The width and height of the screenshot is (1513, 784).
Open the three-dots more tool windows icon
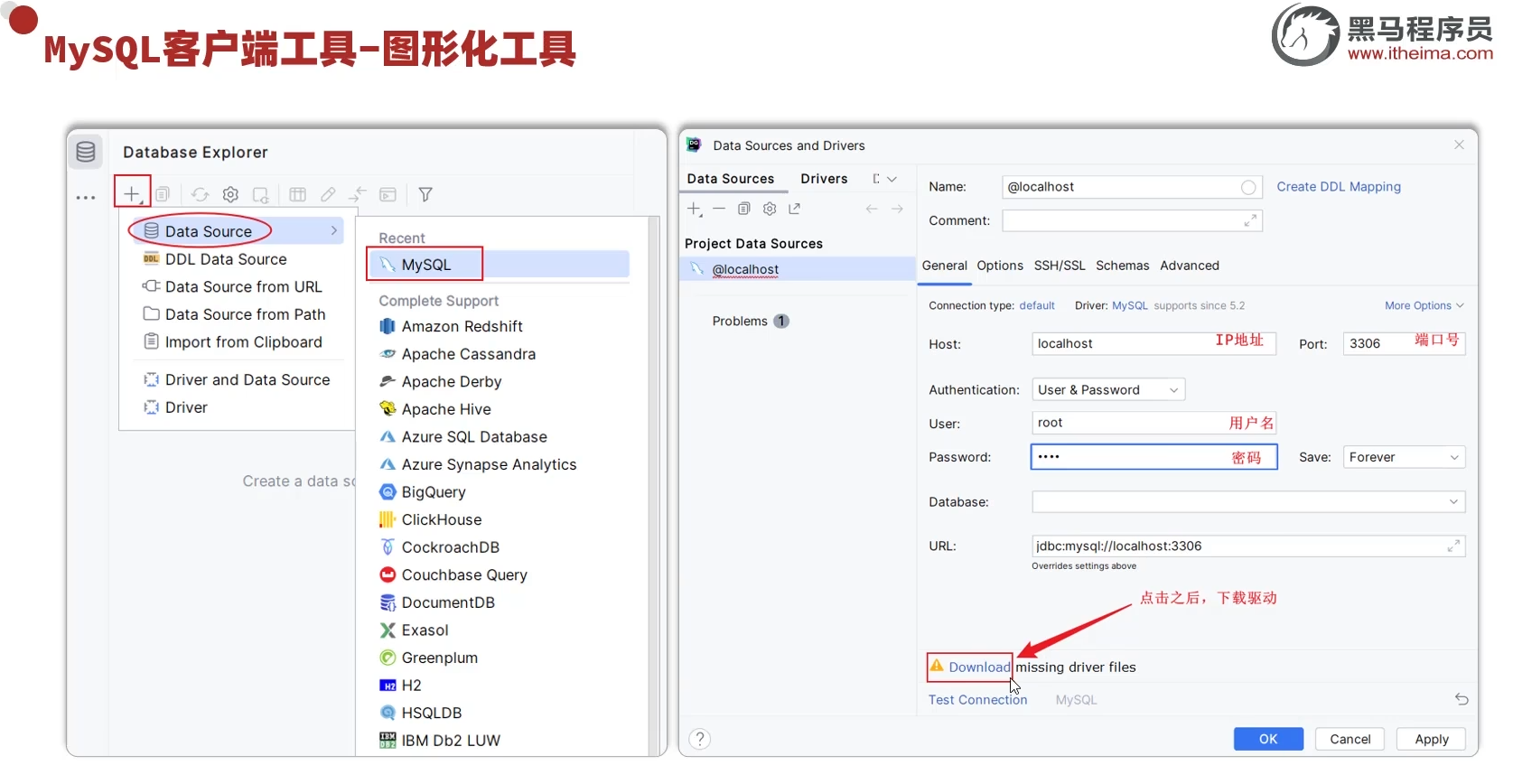tap(86, 197)
